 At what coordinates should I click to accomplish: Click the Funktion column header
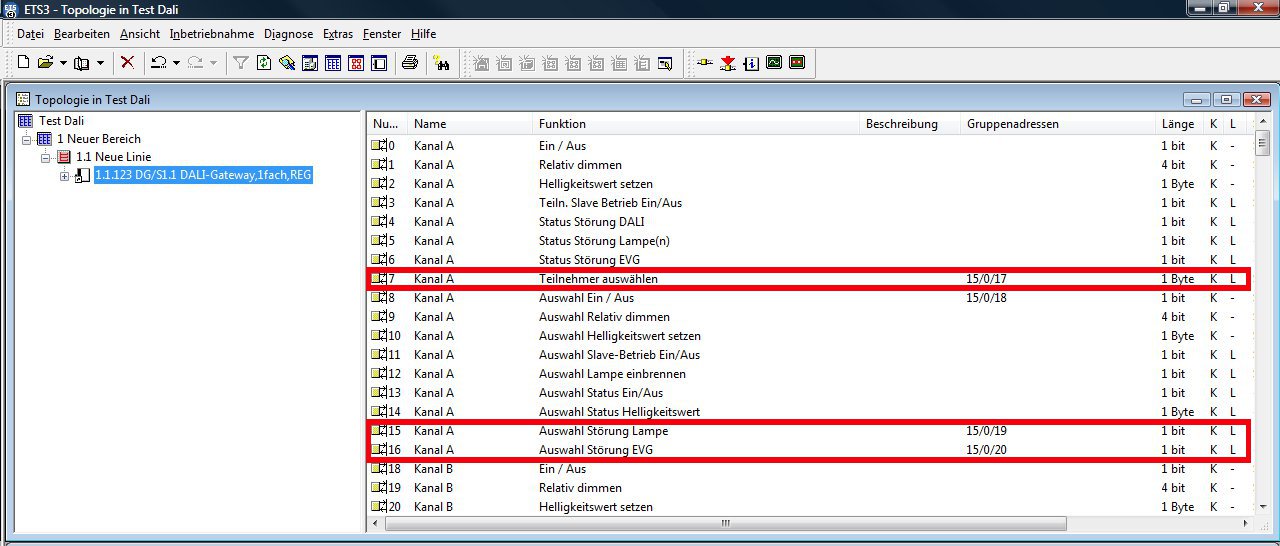tap(562, 124)
